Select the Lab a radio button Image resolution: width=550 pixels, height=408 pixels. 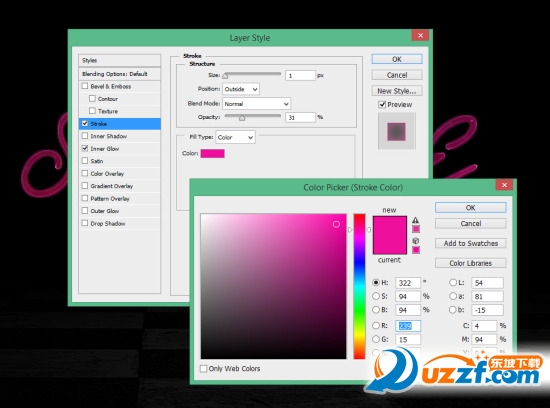tap(453, 296)
